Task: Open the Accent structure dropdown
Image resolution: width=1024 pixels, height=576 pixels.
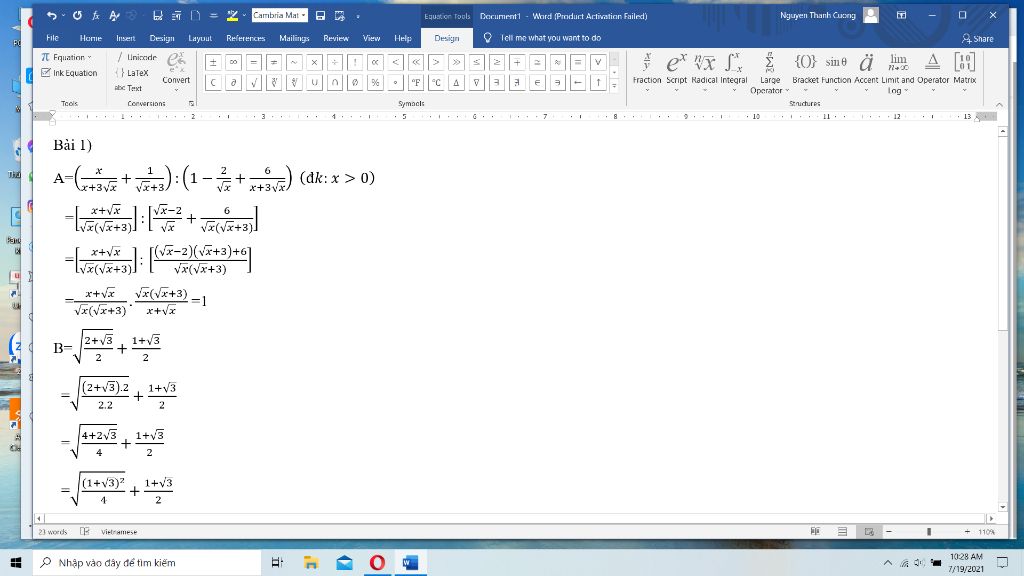Action: (866, 72)
